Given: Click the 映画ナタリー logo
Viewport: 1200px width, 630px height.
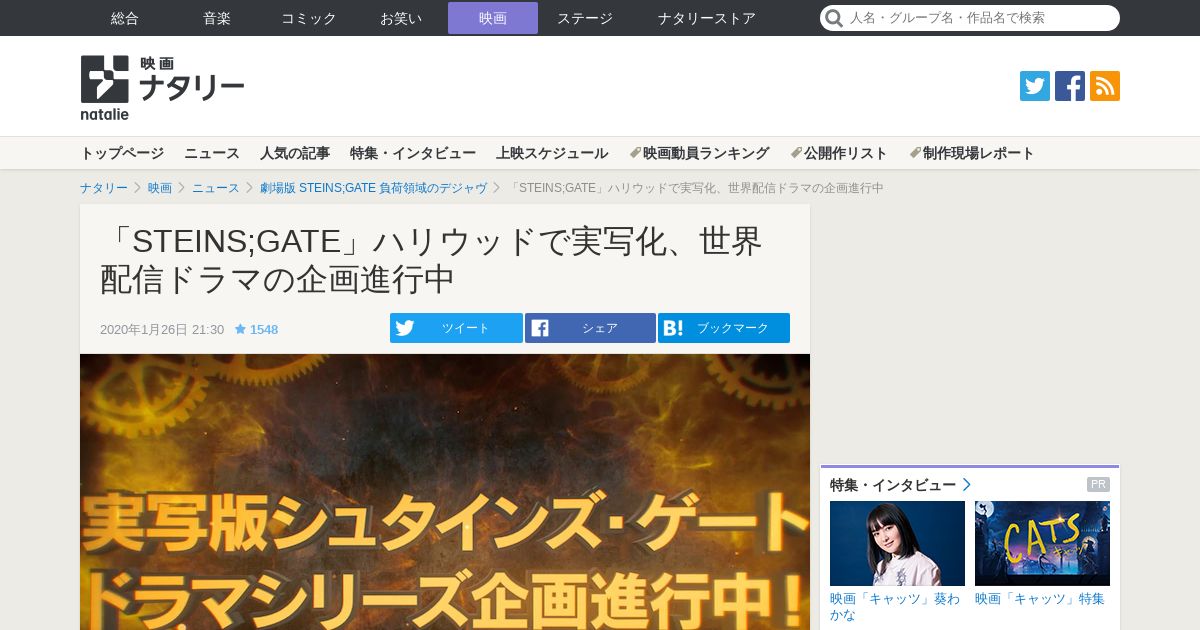Looking at the screenshot, I should tap(162, 88).
